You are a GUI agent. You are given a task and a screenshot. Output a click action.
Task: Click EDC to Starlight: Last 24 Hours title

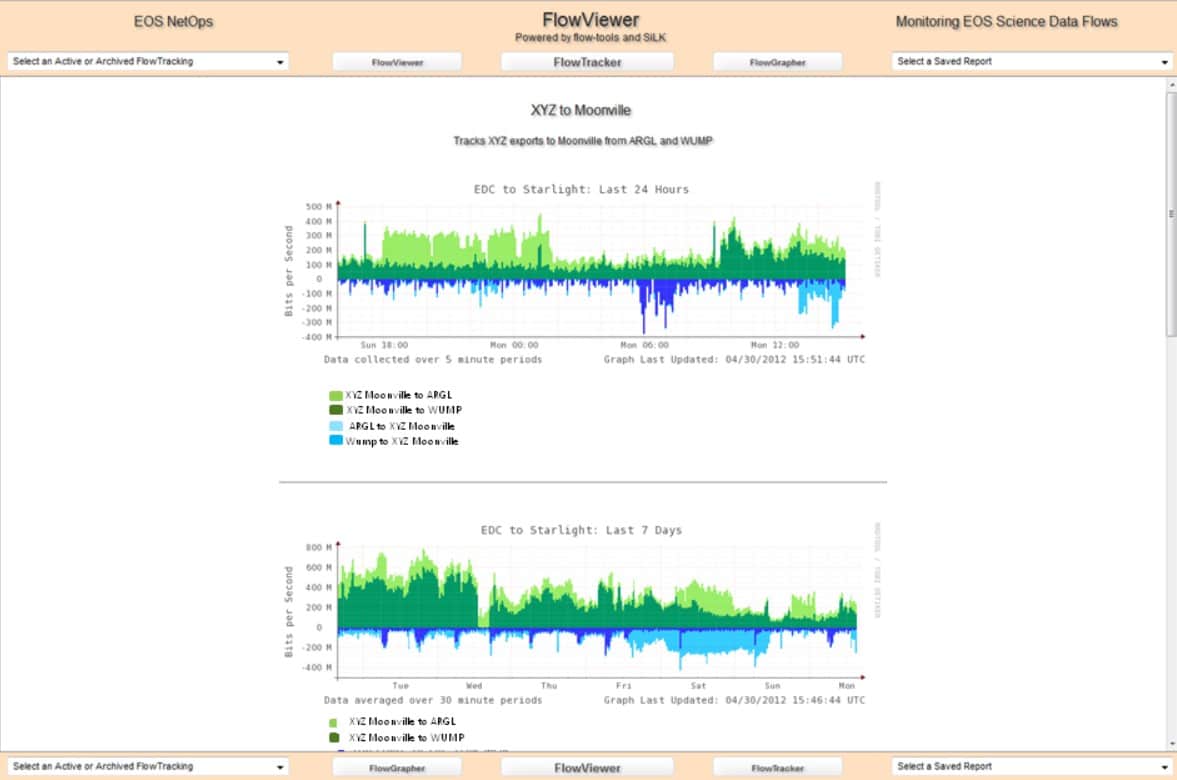pyautogui.click(x=581, y=189)
